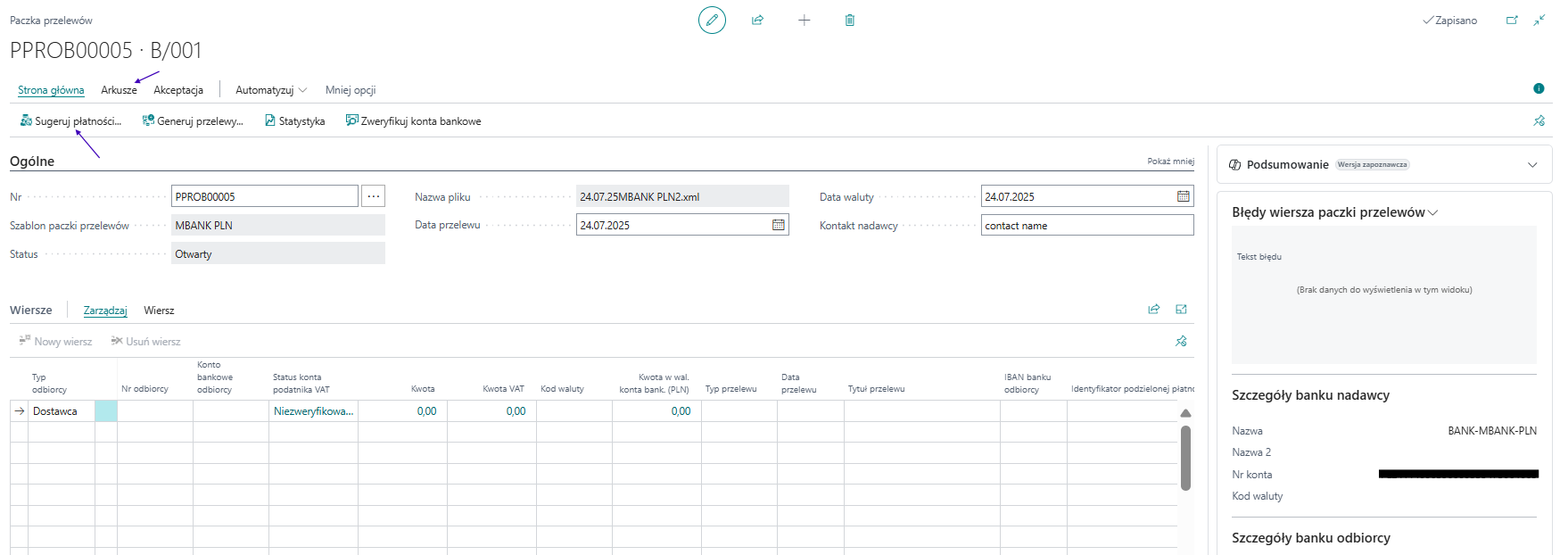Click Niezweryfikowa... status link in row
This screenshot has width=1568, height=555.
pos(313,411)
